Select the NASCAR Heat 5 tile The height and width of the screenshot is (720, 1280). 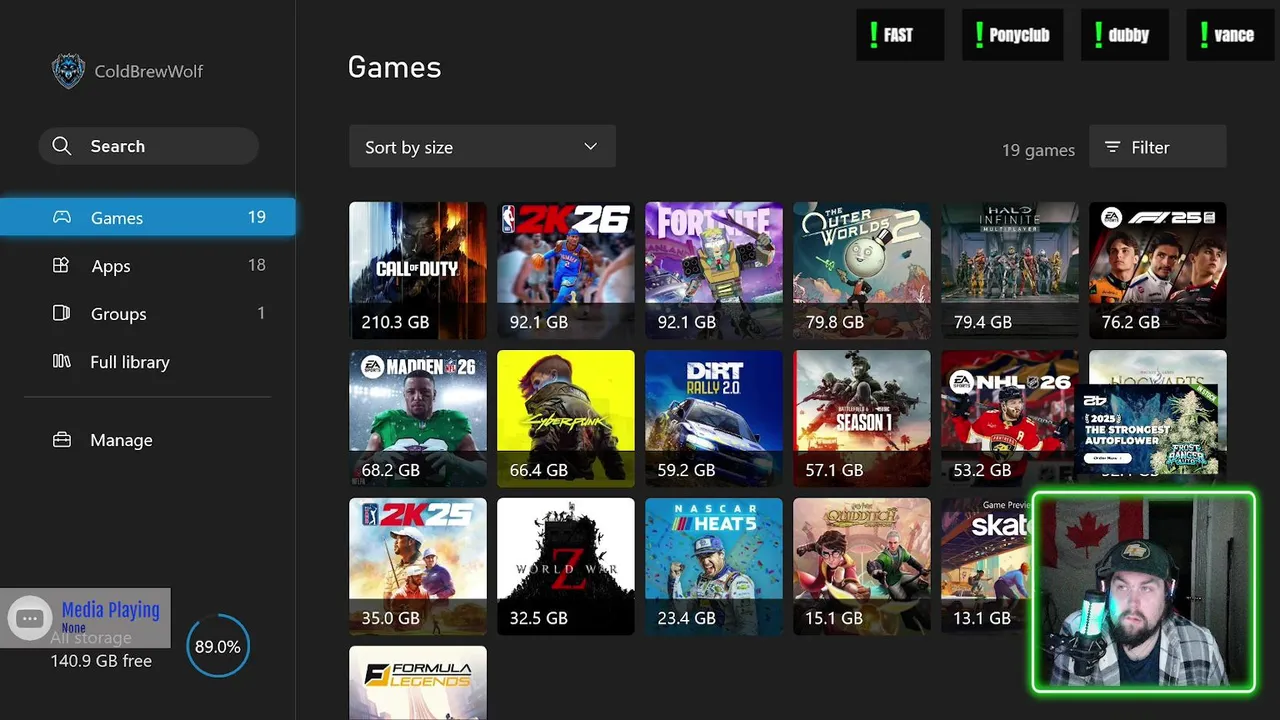(714, 566)
